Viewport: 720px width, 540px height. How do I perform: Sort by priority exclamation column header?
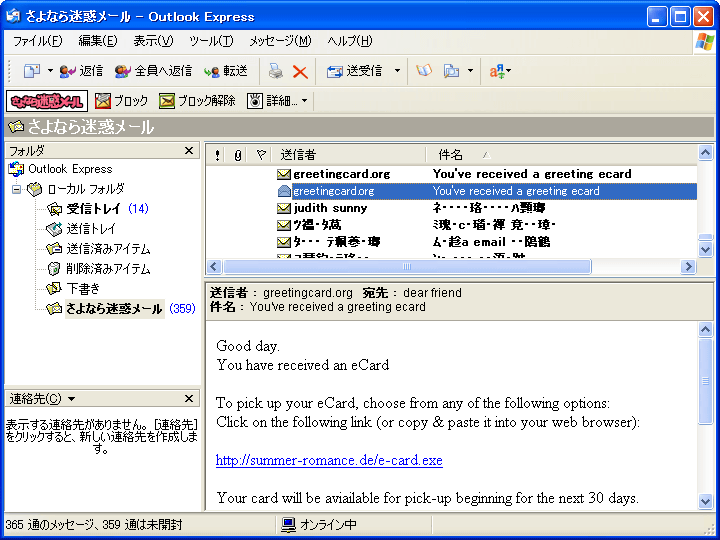(217, 155)
